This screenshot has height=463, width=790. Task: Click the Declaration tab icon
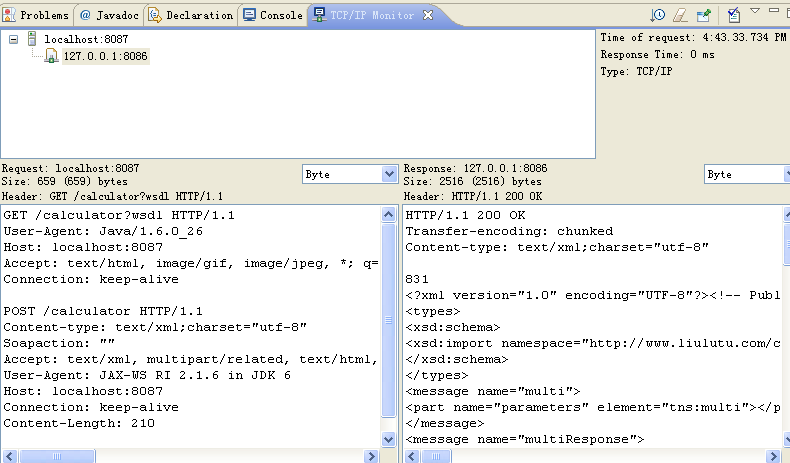(155, 15)
